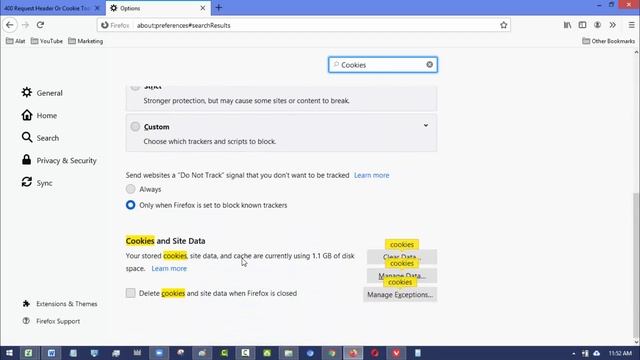Click Learn more beside Do Not Track
Image resolution: width=640 pixels, height=360 pixels.
coord(371,175)
